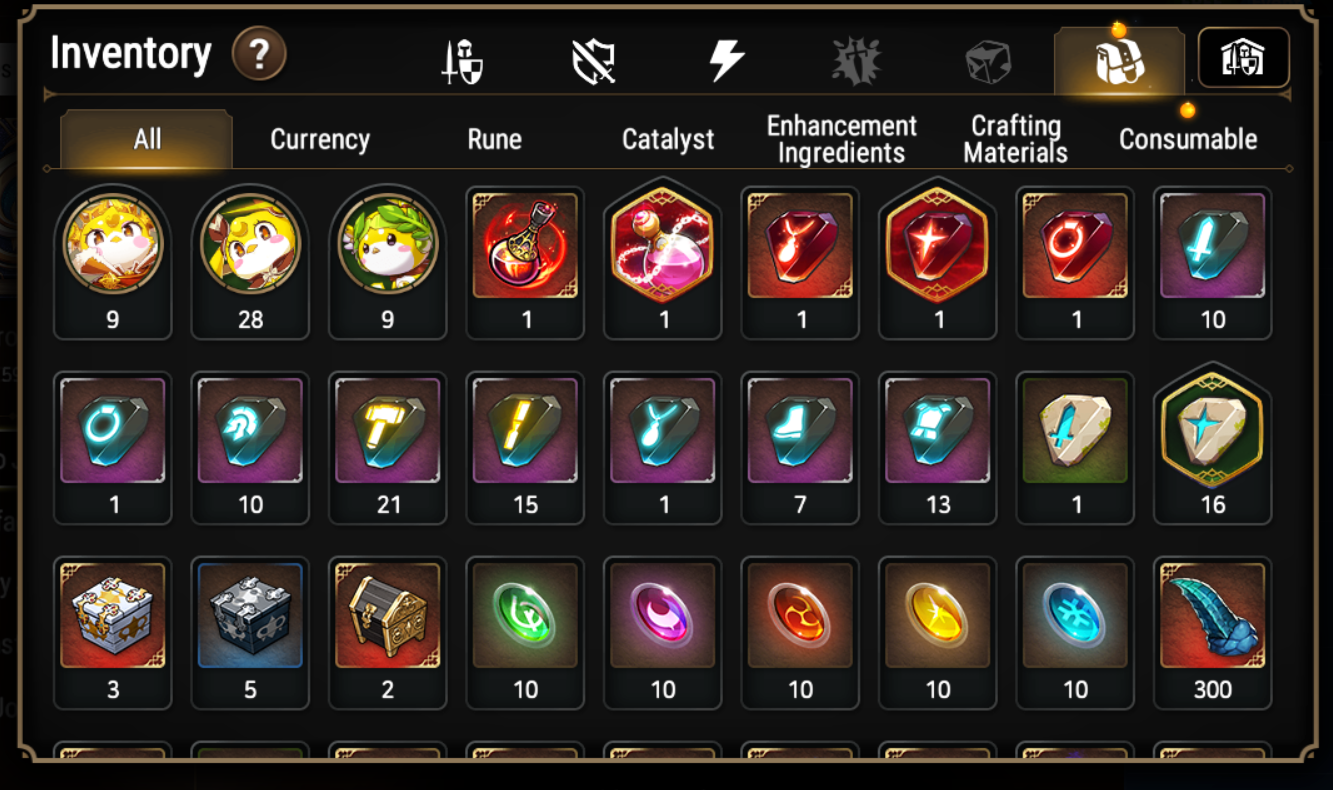Switch to the Rune tab
The image size is (1333, 790).
tap(494, 139)
